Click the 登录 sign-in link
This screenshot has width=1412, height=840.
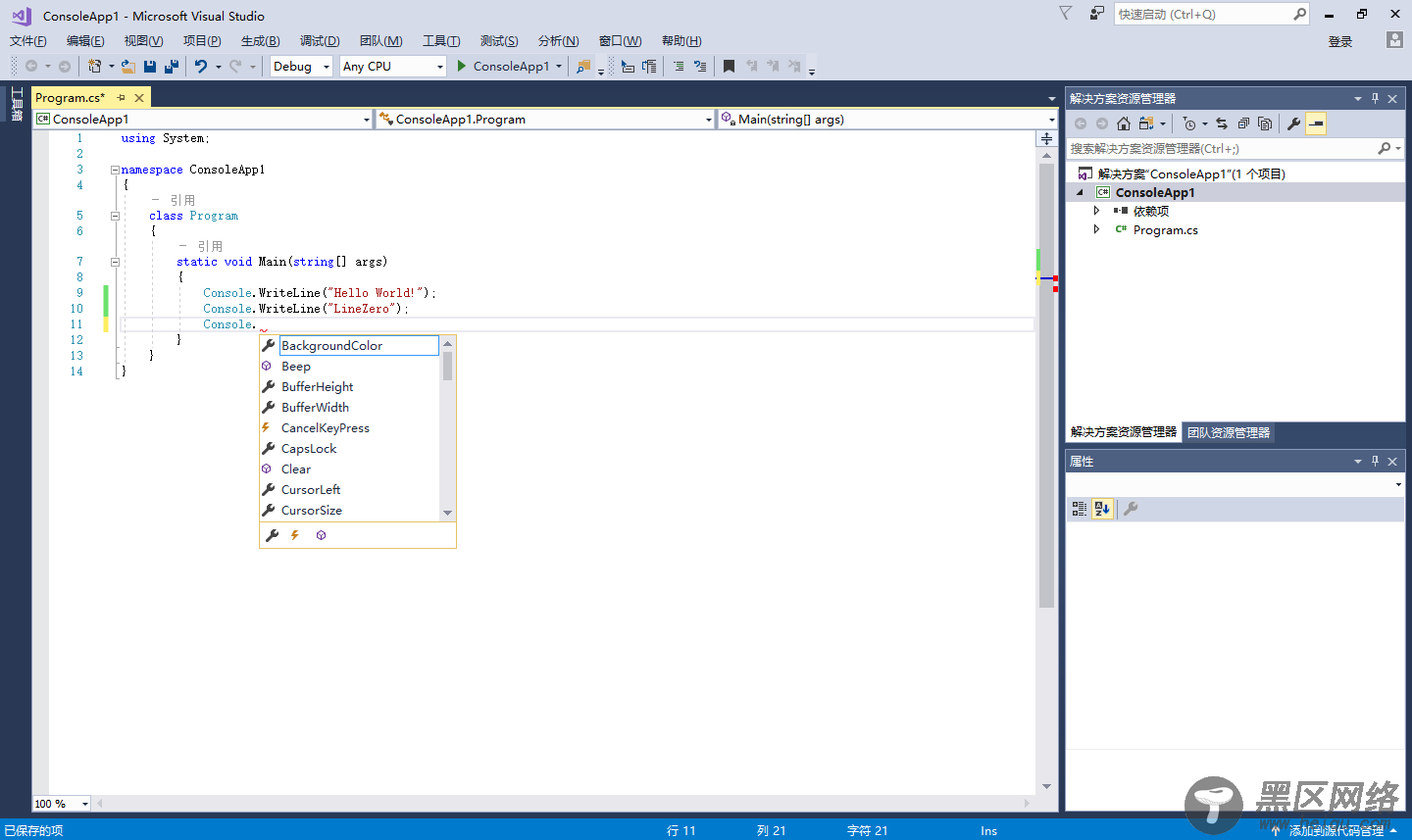[x=1340, y=41]
